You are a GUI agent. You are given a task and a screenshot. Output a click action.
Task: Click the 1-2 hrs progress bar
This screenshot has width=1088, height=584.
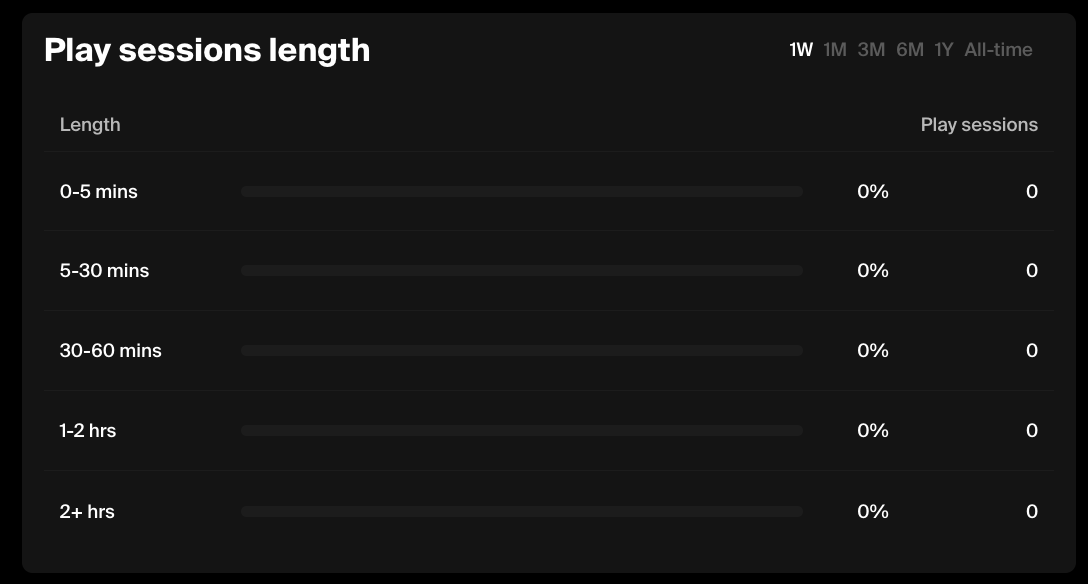pos(522,431)
